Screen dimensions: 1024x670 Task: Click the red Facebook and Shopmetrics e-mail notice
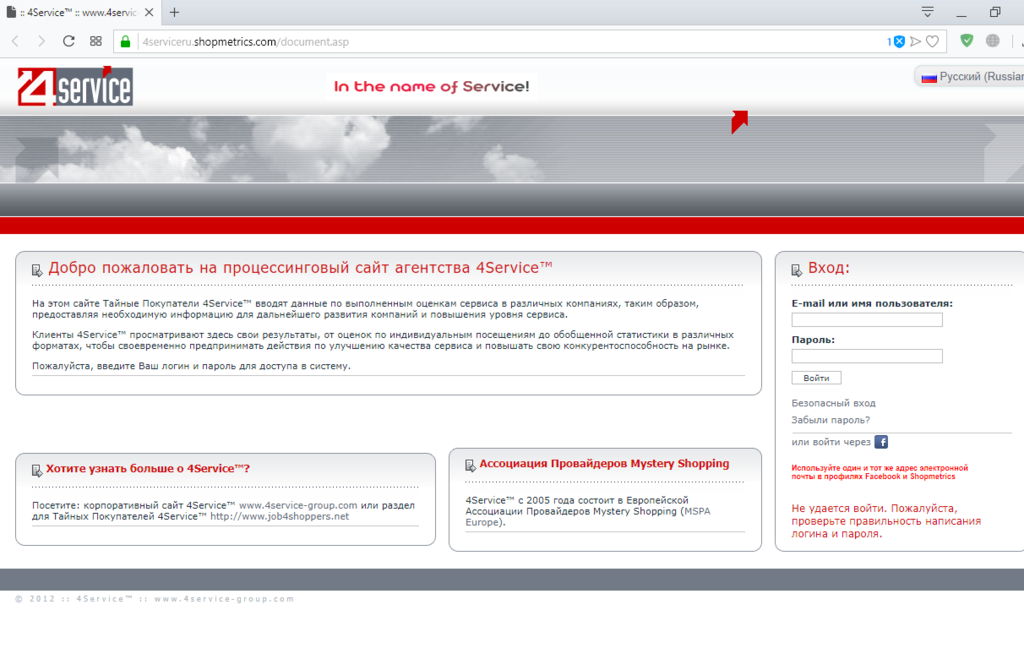click(880, 472)
